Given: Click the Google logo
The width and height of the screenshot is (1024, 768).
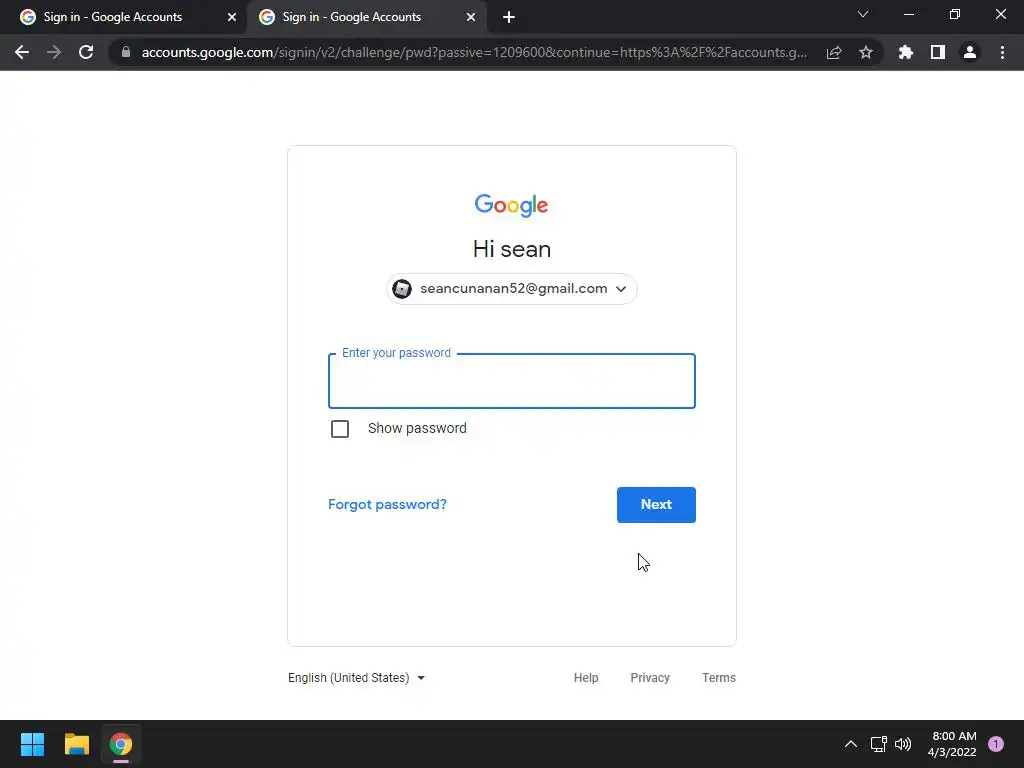Looking at the screenshot, I should [511, 205].
